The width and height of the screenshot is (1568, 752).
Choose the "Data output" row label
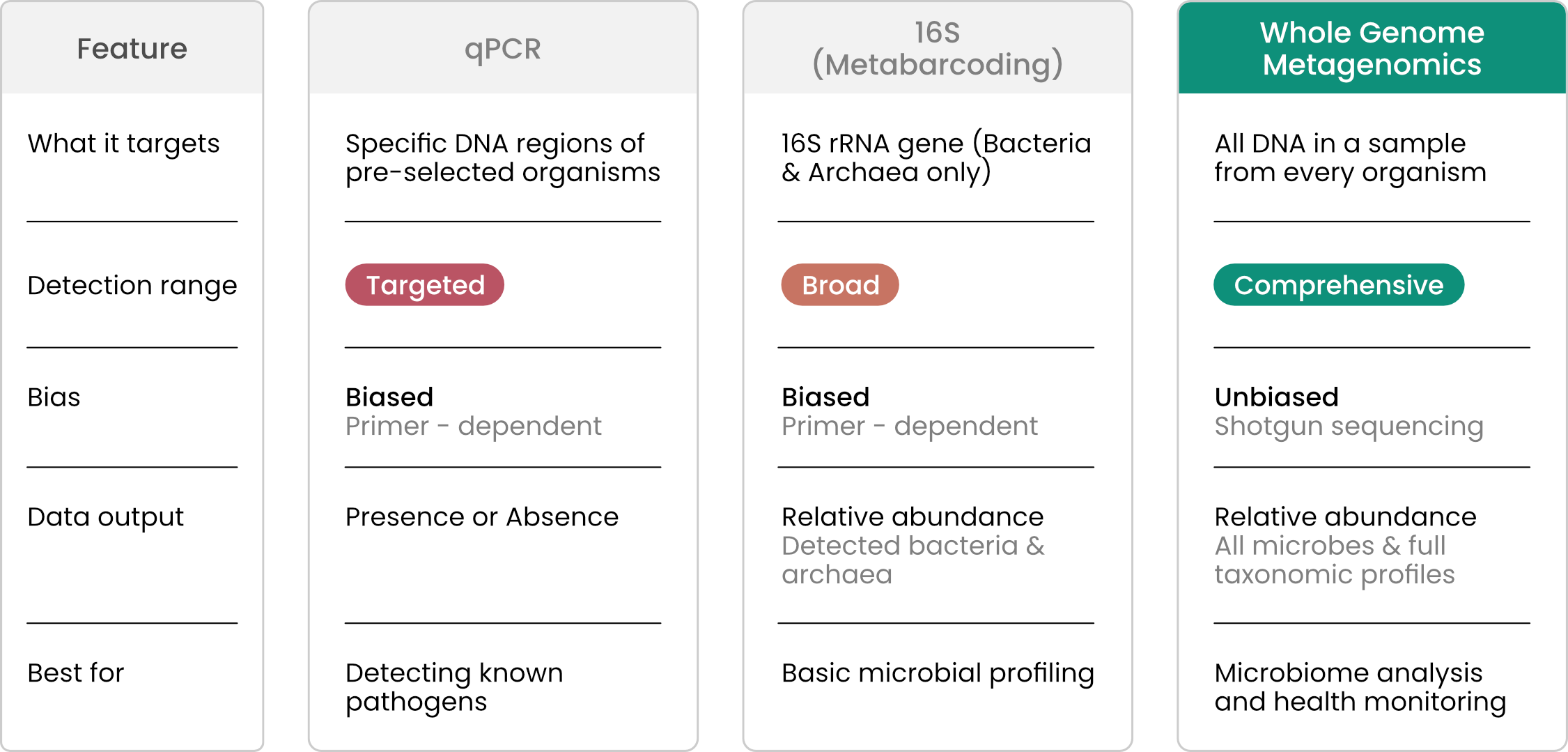tap(105, 517)
